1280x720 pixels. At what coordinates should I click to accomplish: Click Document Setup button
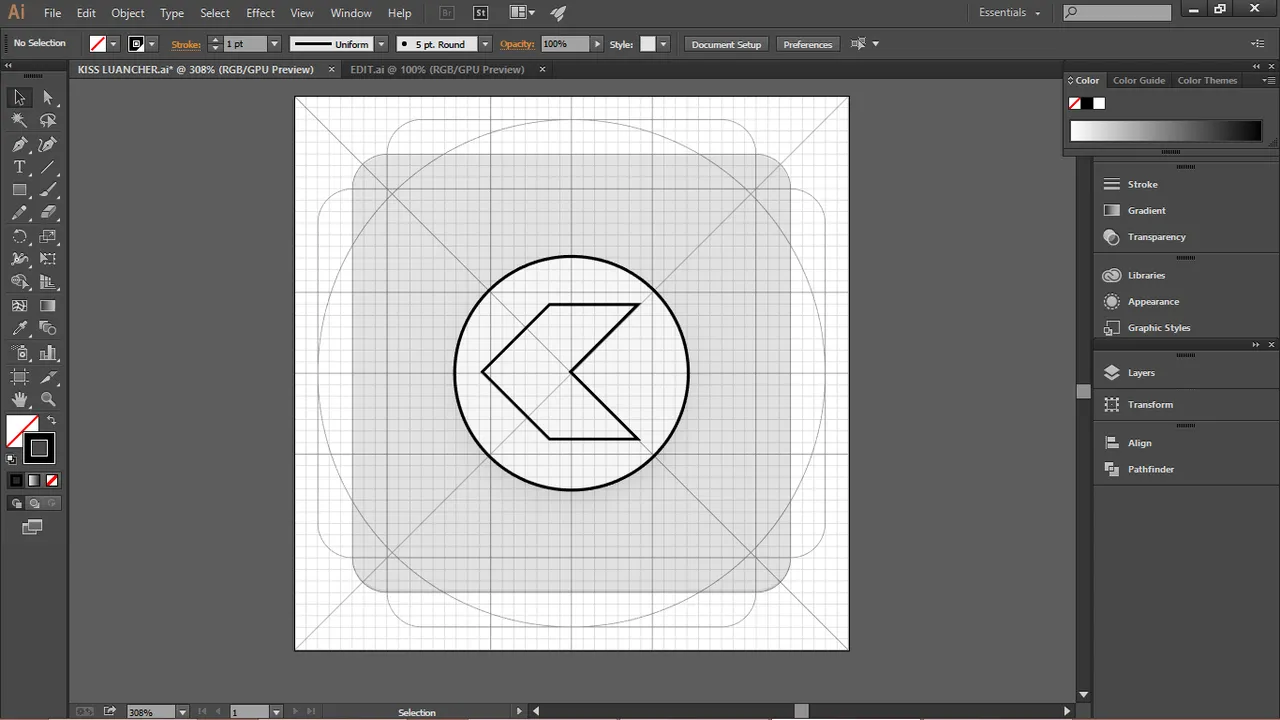pos(726,44)
